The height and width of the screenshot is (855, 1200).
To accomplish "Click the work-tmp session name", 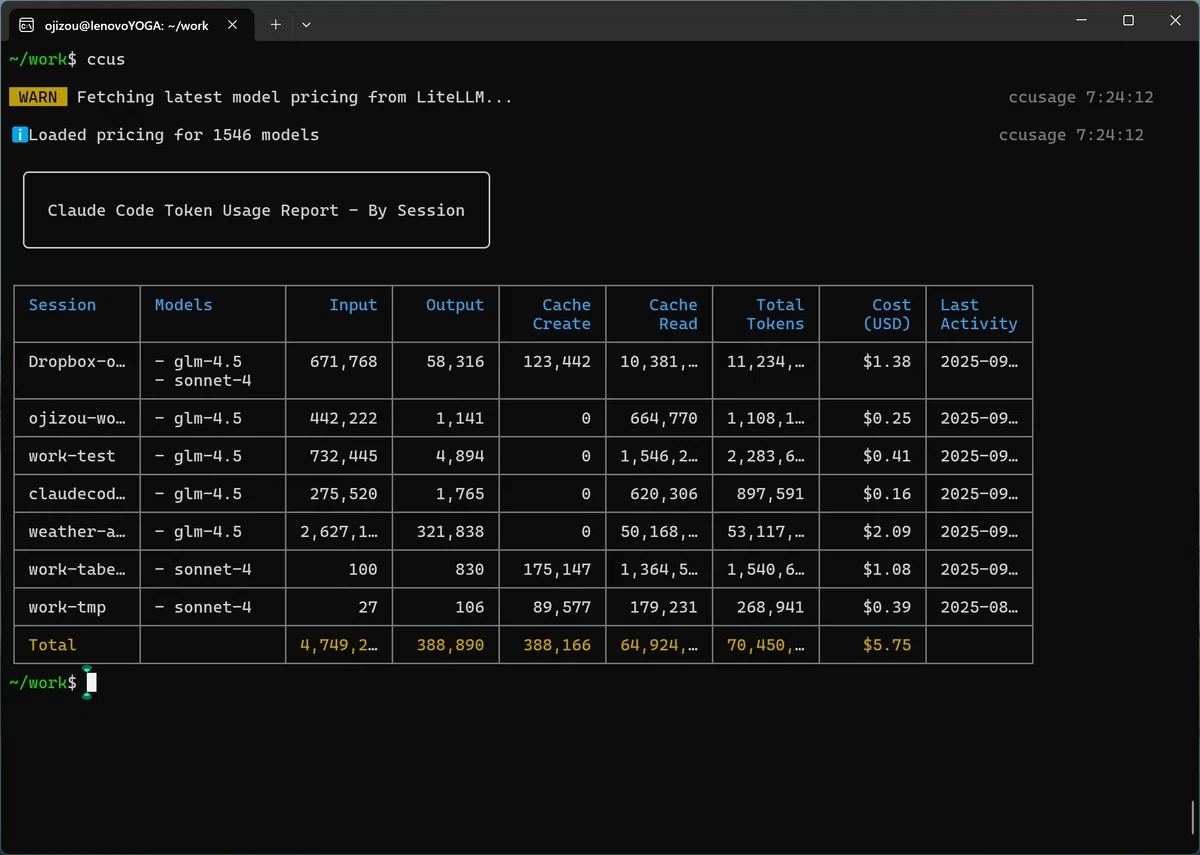I will click(67, 607).
